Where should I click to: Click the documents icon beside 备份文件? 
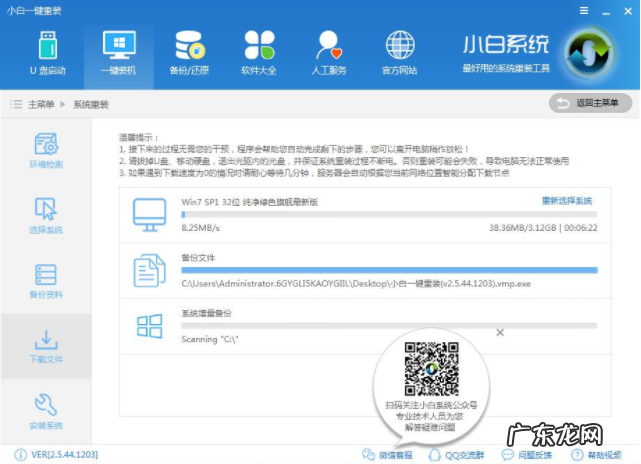(x=150, y=271)
